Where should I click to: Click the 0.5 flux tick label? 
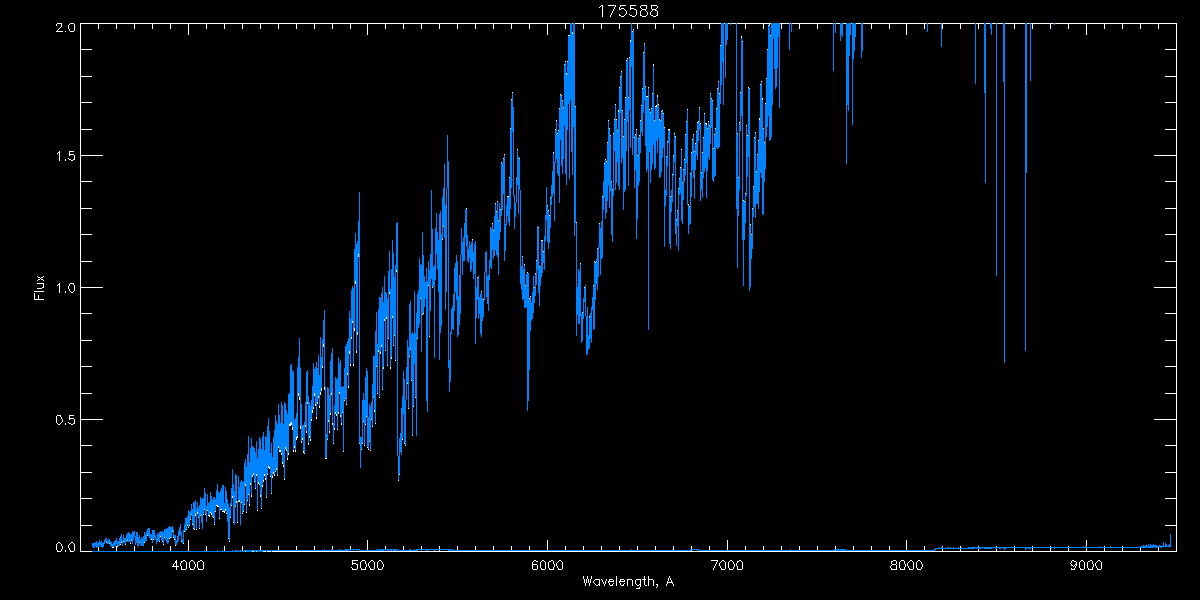click(66, 419)
